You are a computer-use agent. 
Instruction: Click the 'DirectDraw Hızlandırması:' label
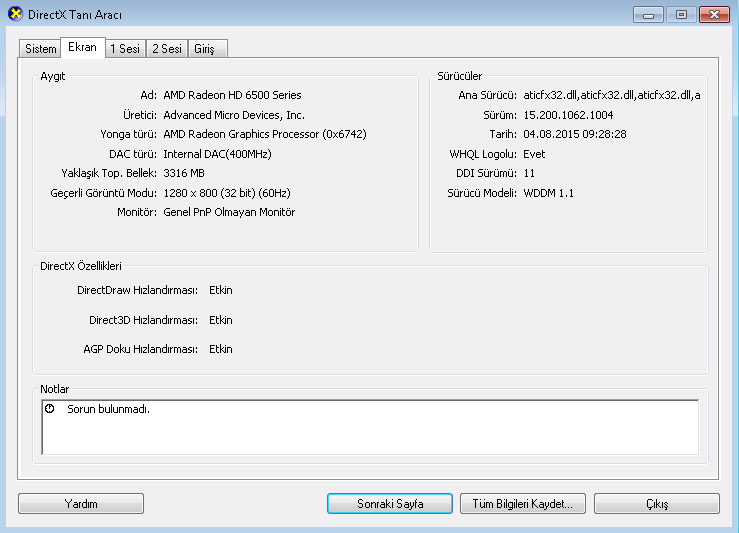tap(137, 290)
